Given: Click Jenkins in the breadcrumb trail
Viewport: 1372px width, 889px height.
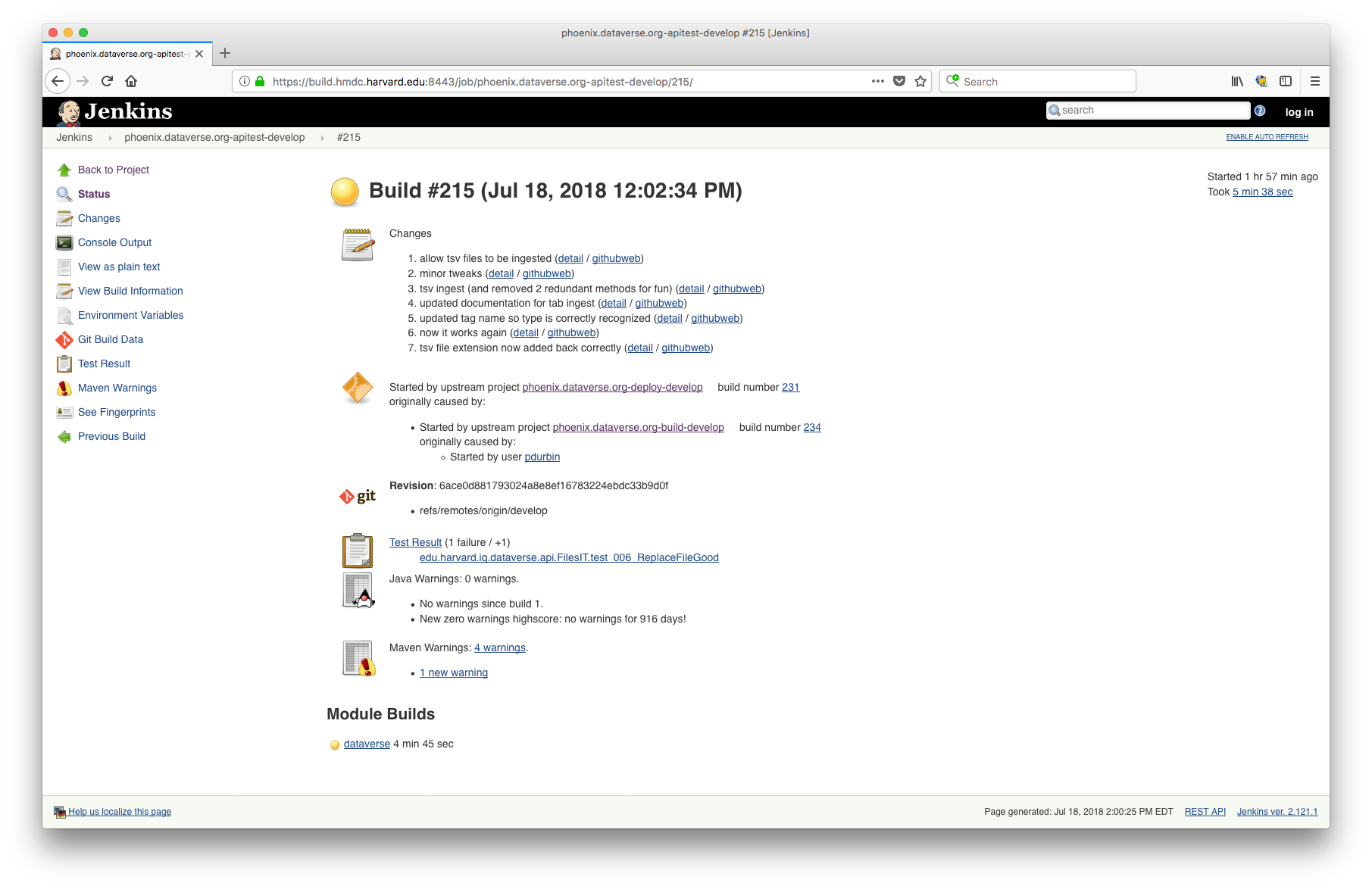Looking at the screenshot, I should (x=74, y=137).
